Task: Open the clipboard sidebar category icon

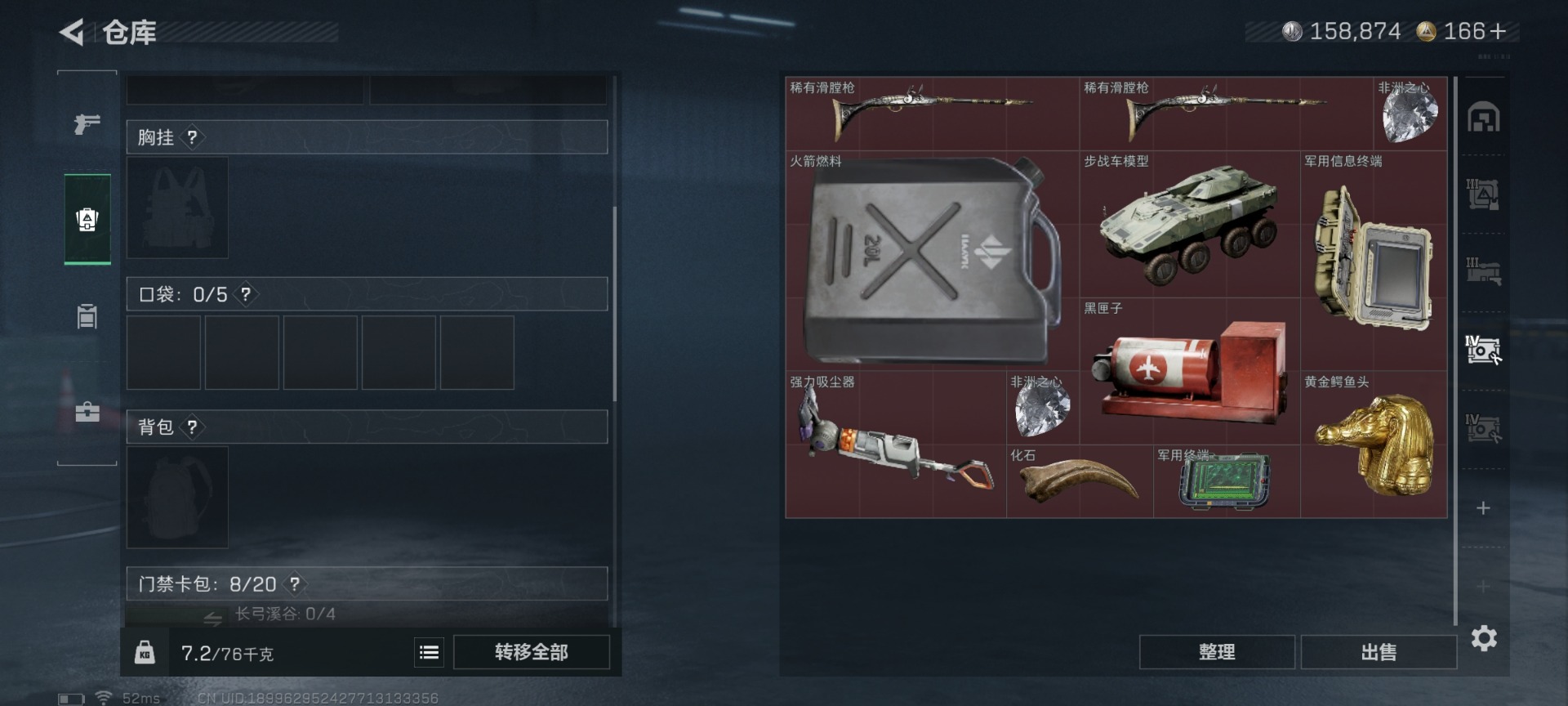Action: click(x=87, y=315)
